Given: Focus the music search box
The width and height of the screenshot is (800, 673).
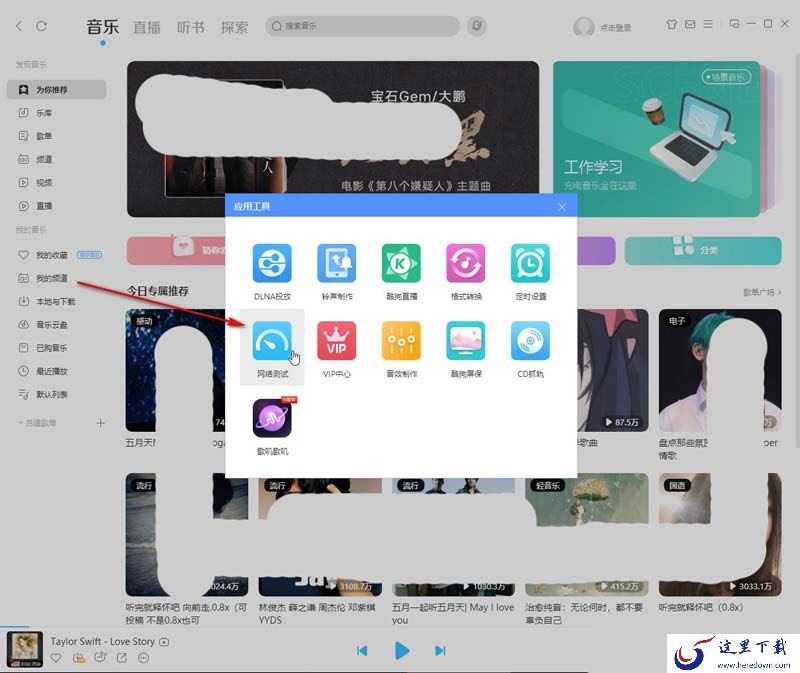Looking at the screenshot, I should [362, 26].
